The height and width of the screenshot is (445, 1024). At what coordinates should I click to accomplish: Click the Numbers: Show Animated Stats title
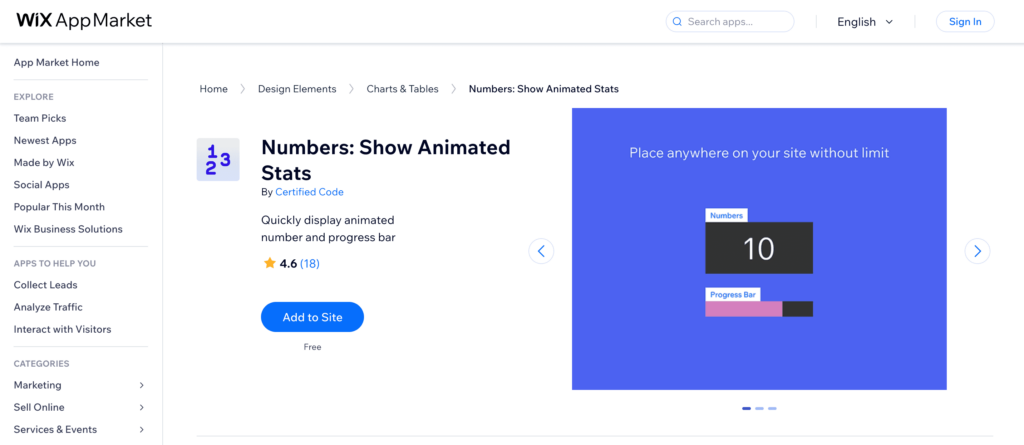[385, 159]
